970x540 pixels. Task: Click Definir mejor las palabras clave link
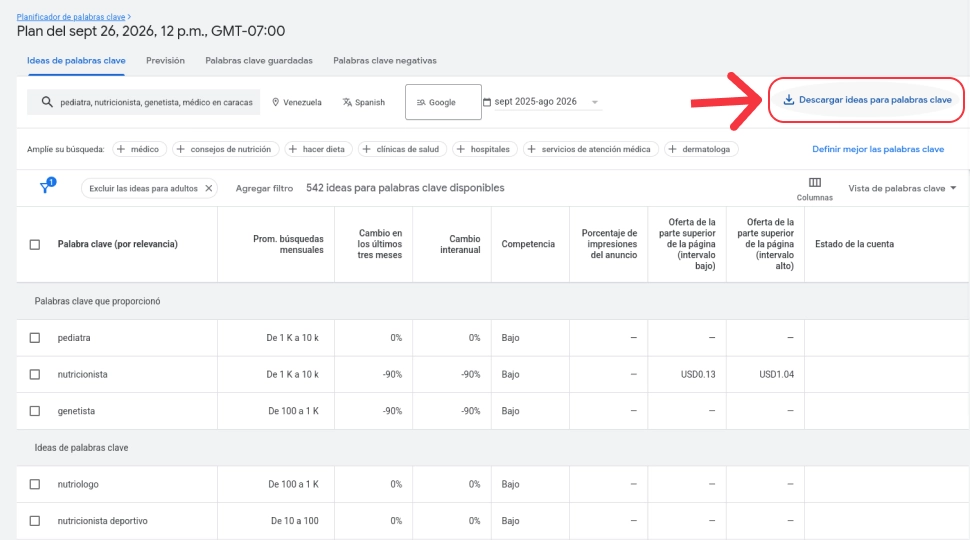[878, 149]
